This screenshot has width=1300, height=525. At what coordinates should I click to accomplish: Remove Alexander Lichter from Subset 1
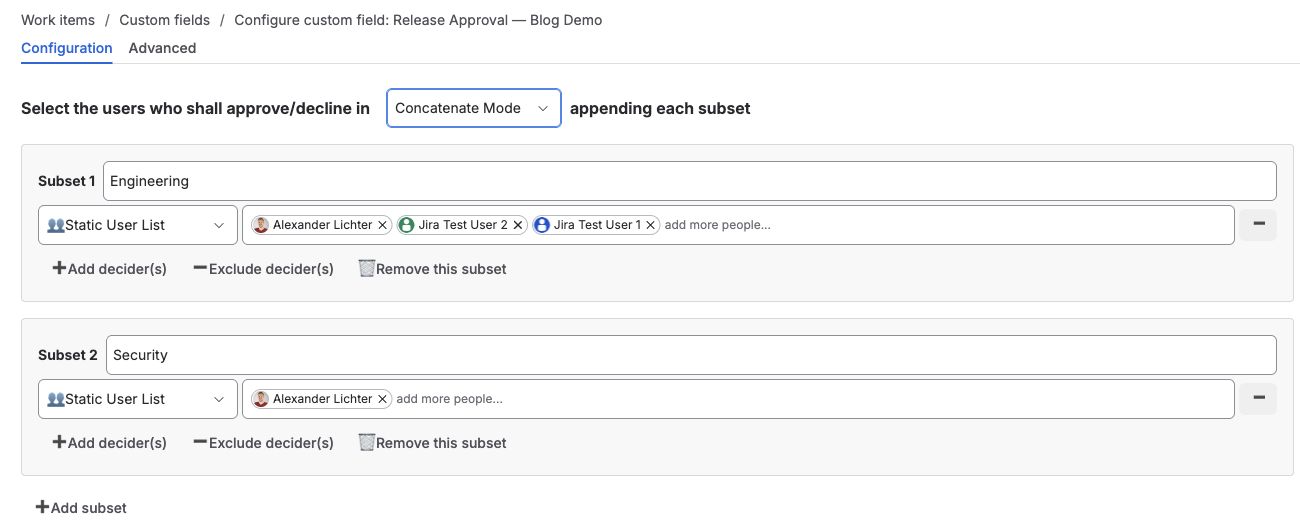point(382,225)
